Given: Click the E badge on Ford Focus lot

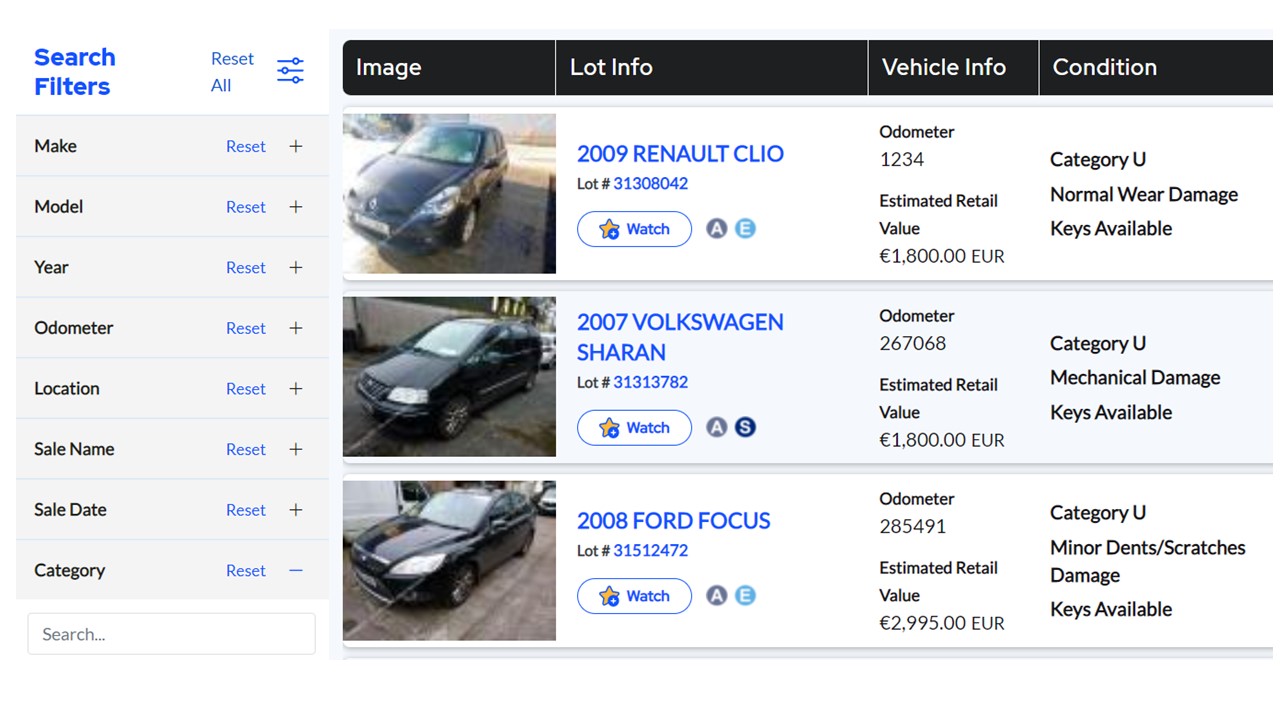Looking at the screenshot, I should tap(745, 596).
